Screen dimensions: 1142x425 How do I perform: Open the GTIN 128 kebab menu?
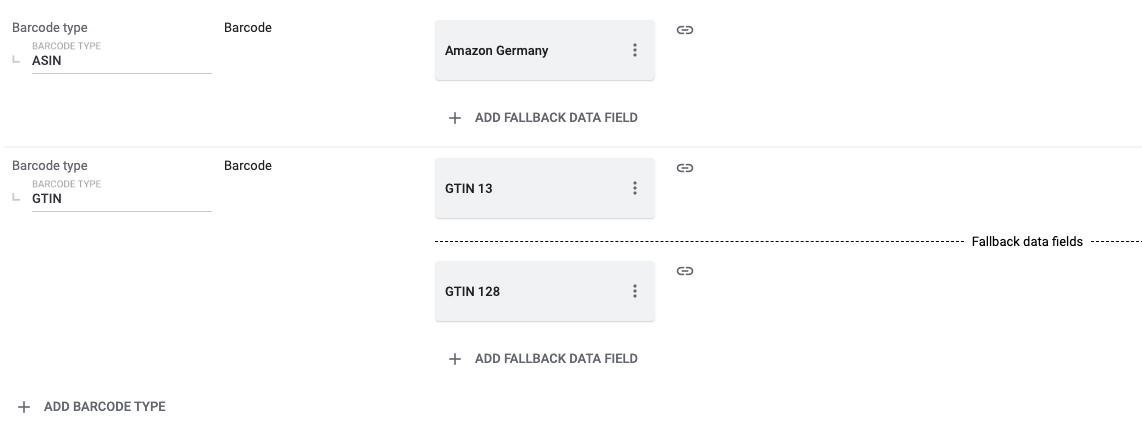[x=634, y=291]
